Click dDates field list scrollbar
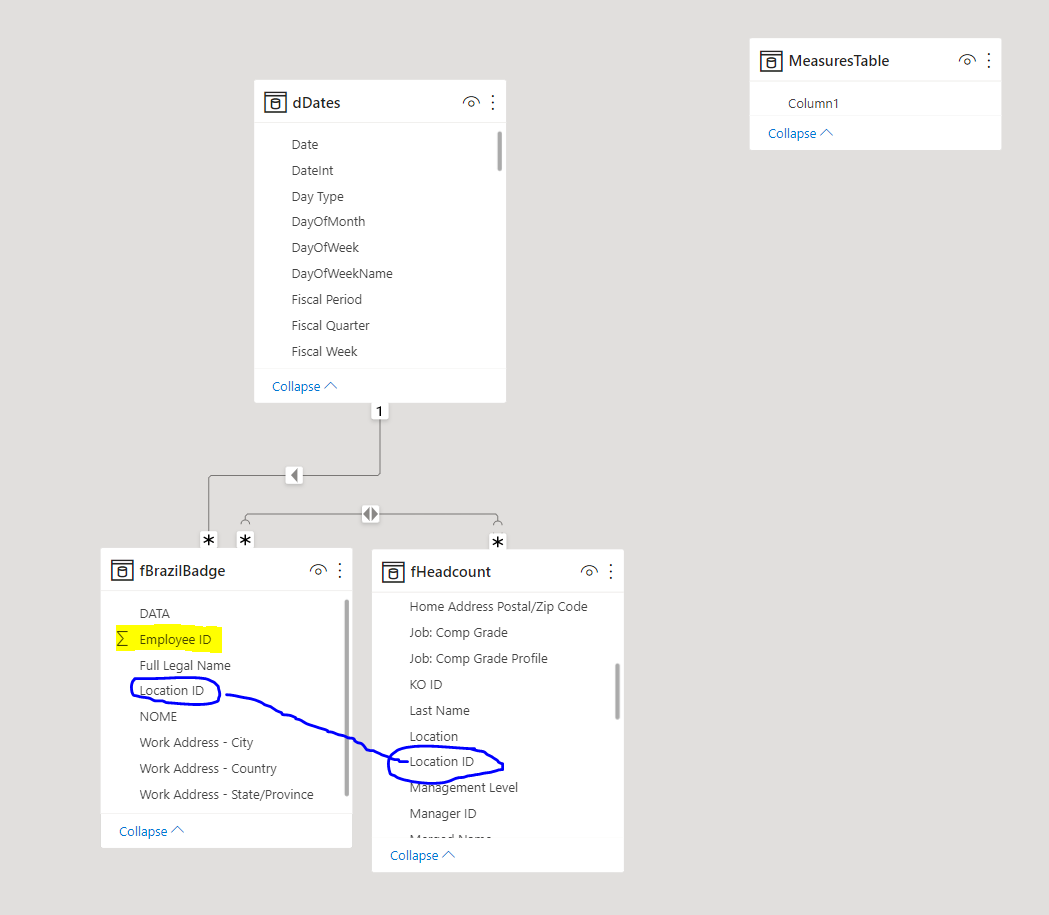The width and height of the screenshot is (1049, 915). 499,151
